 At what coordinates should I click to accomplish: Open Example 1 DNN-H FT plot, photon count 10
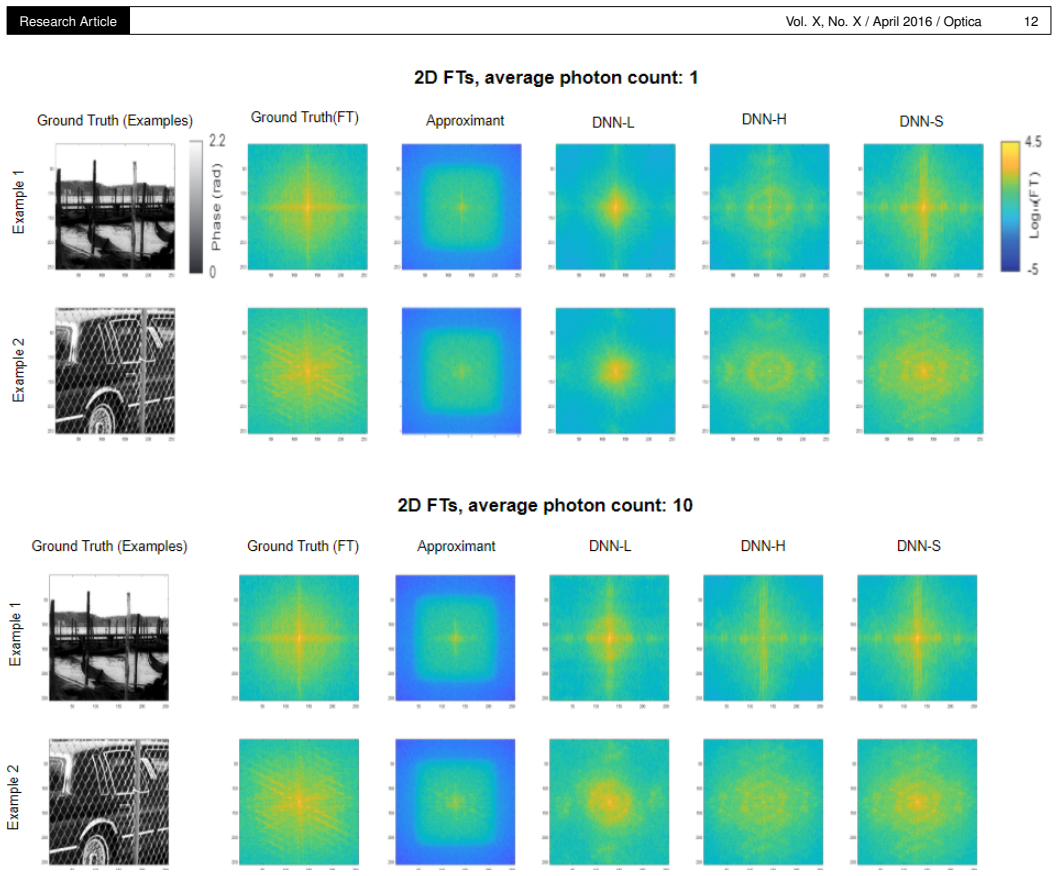(763, 638)
